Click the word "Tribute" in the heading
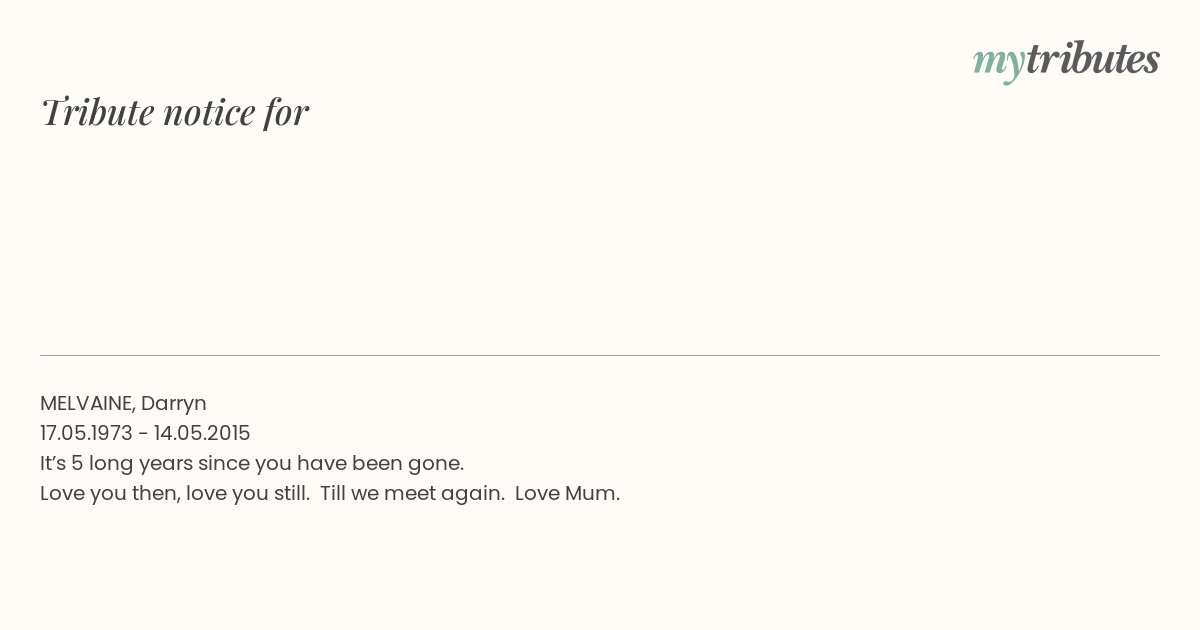The width and height of the screenshot is (1200, 630). point(97,112)
